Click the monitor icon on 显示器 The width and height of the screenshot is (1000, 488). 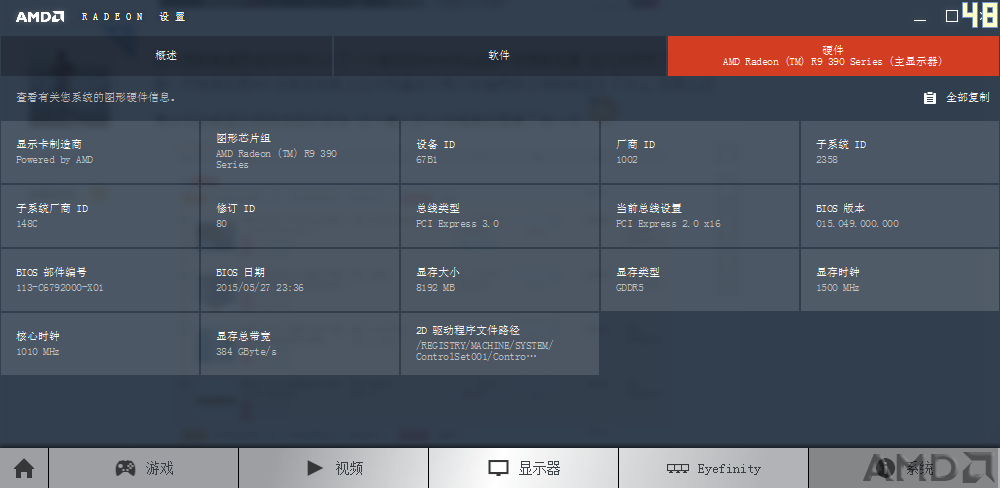coord(498,469)
